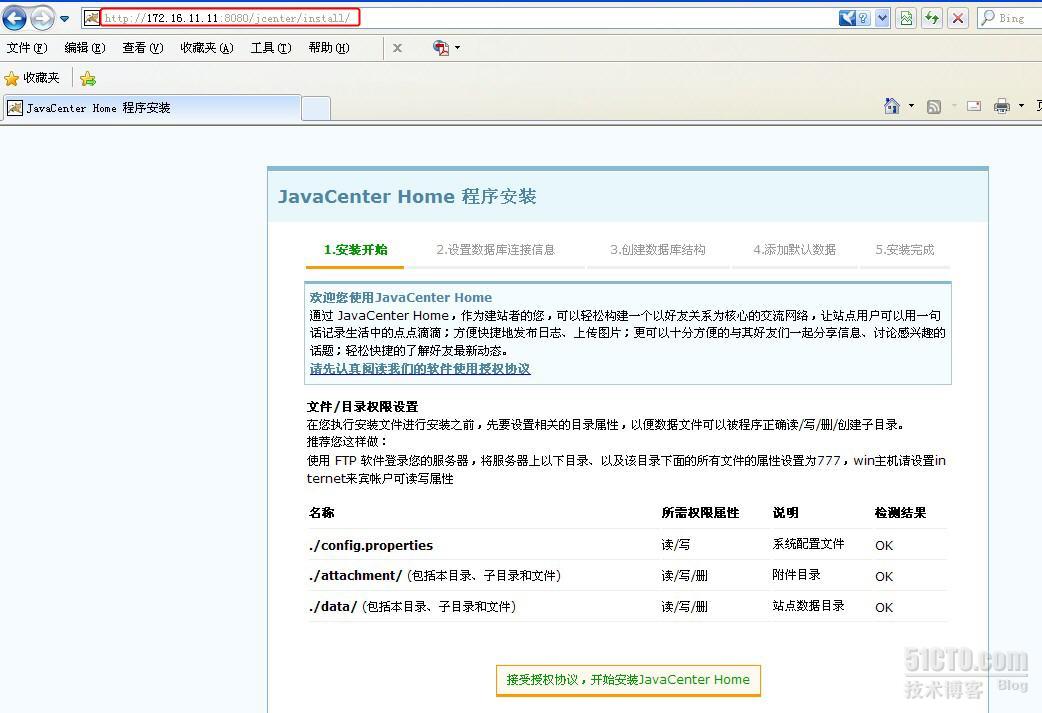Open the 工具(T) menu
Viewport: 1042px width, 713px height.
pos(270,48)
